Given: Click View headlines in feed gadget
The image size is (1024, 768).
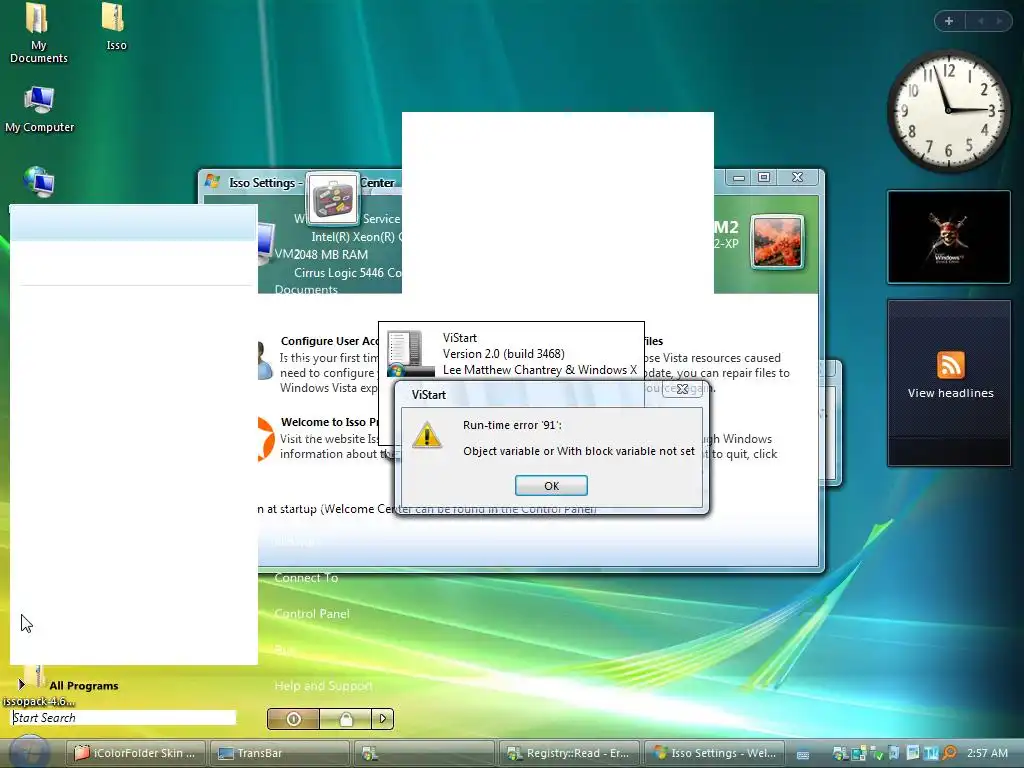Looking at the screenshot, I should 950,393.
